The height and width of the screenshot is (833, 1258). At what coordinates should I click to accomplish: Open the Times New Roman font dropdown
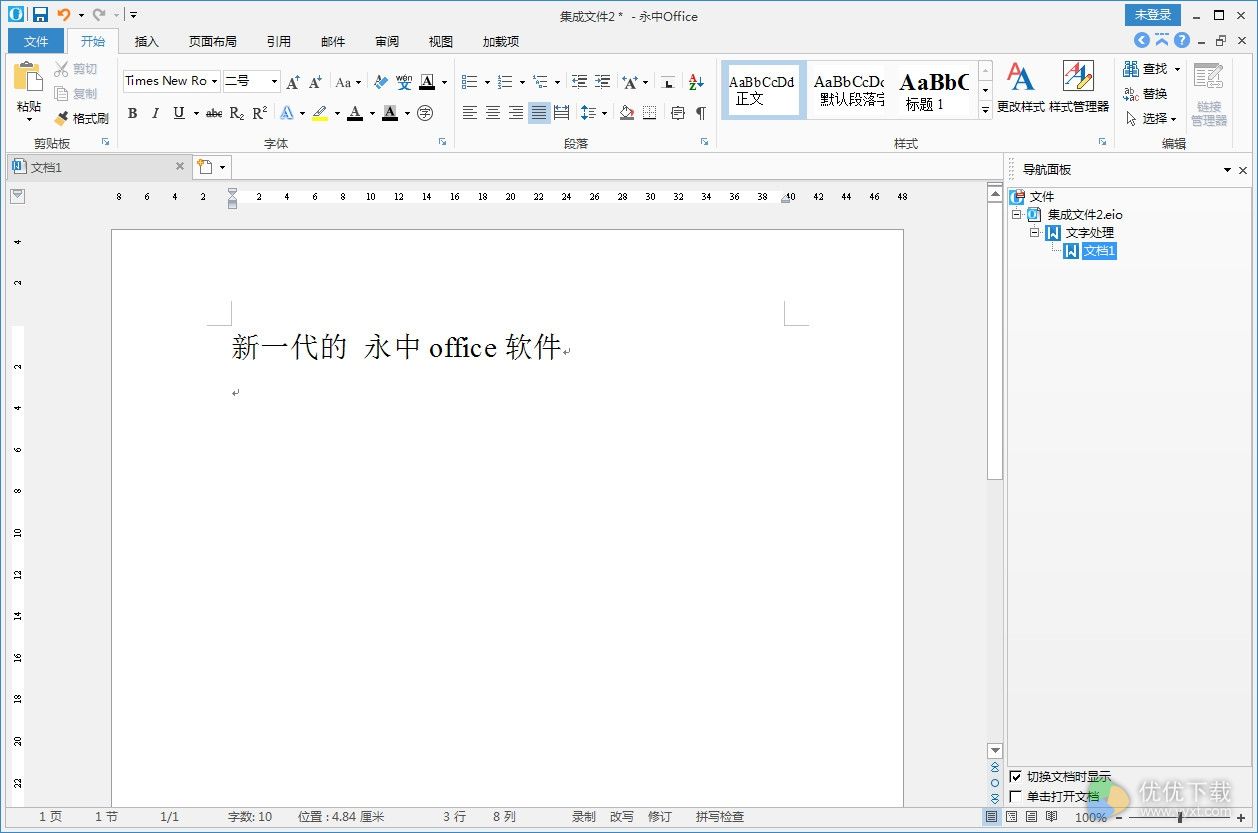(214, 82)
